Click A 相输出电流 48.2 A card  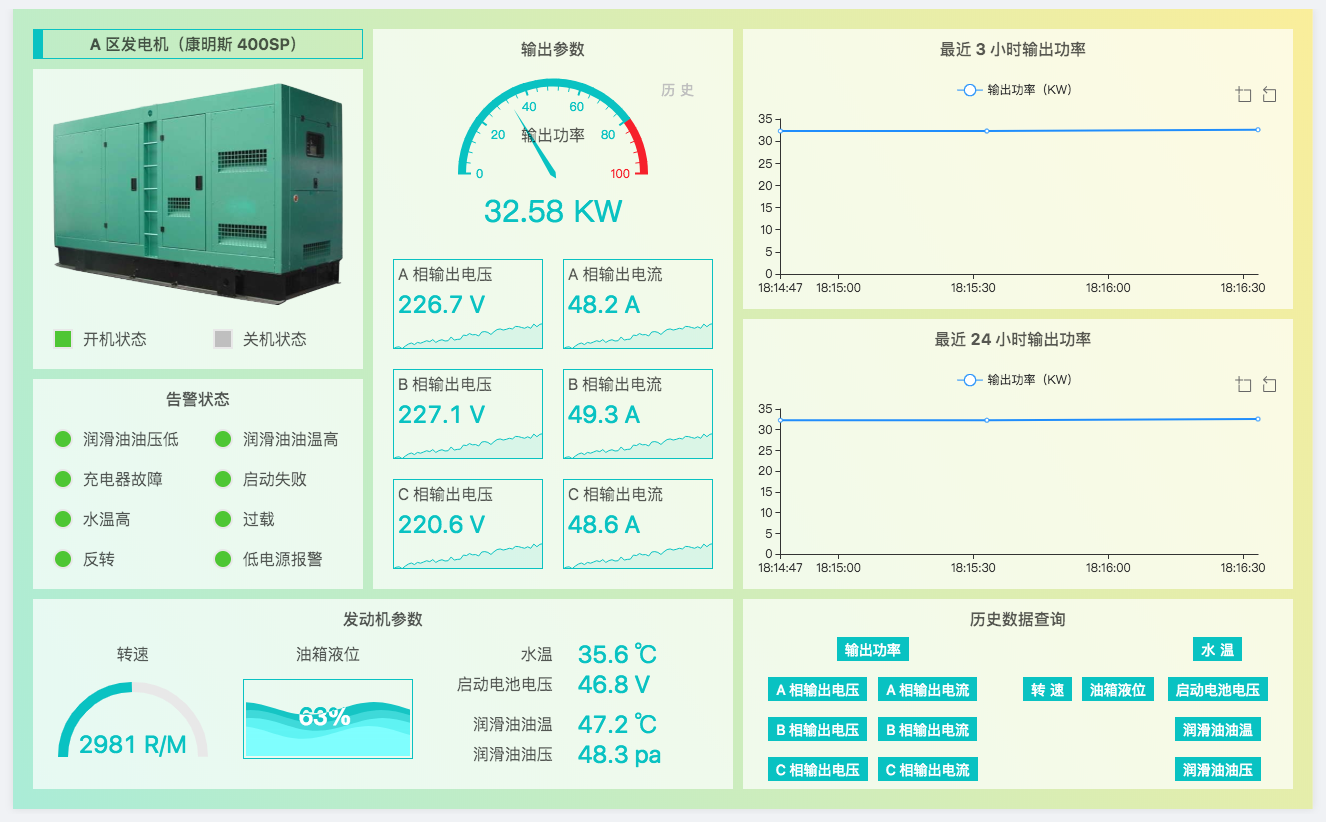[638, 304]
